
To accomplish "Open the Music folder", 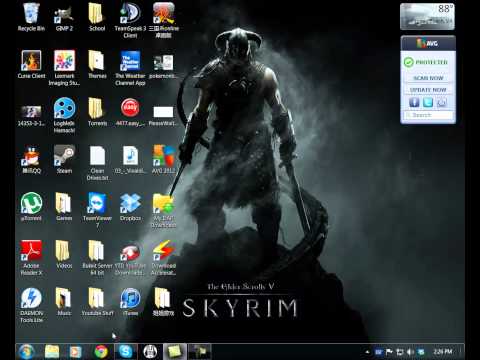I will pos(64,302).
